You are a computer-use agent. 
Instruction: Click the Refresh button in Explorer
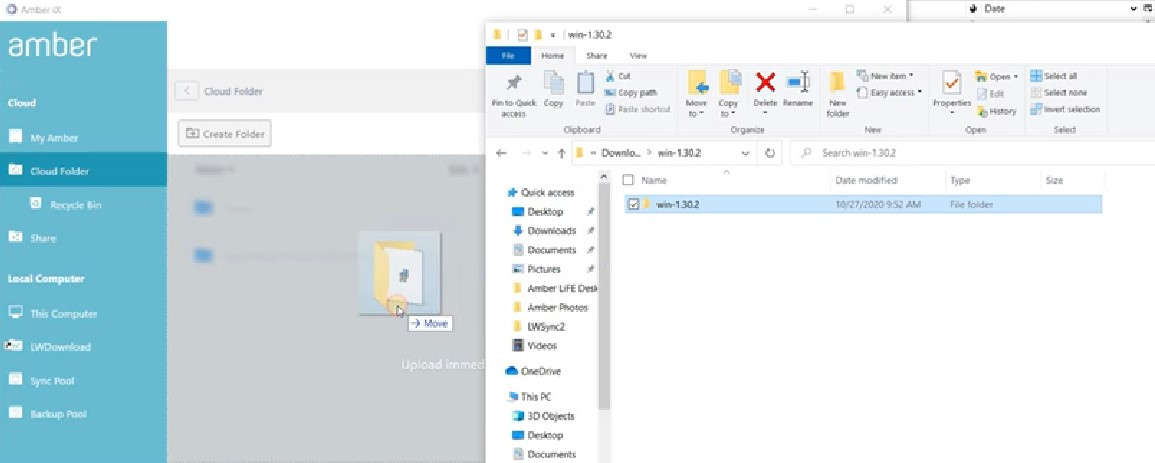point(770,153)
